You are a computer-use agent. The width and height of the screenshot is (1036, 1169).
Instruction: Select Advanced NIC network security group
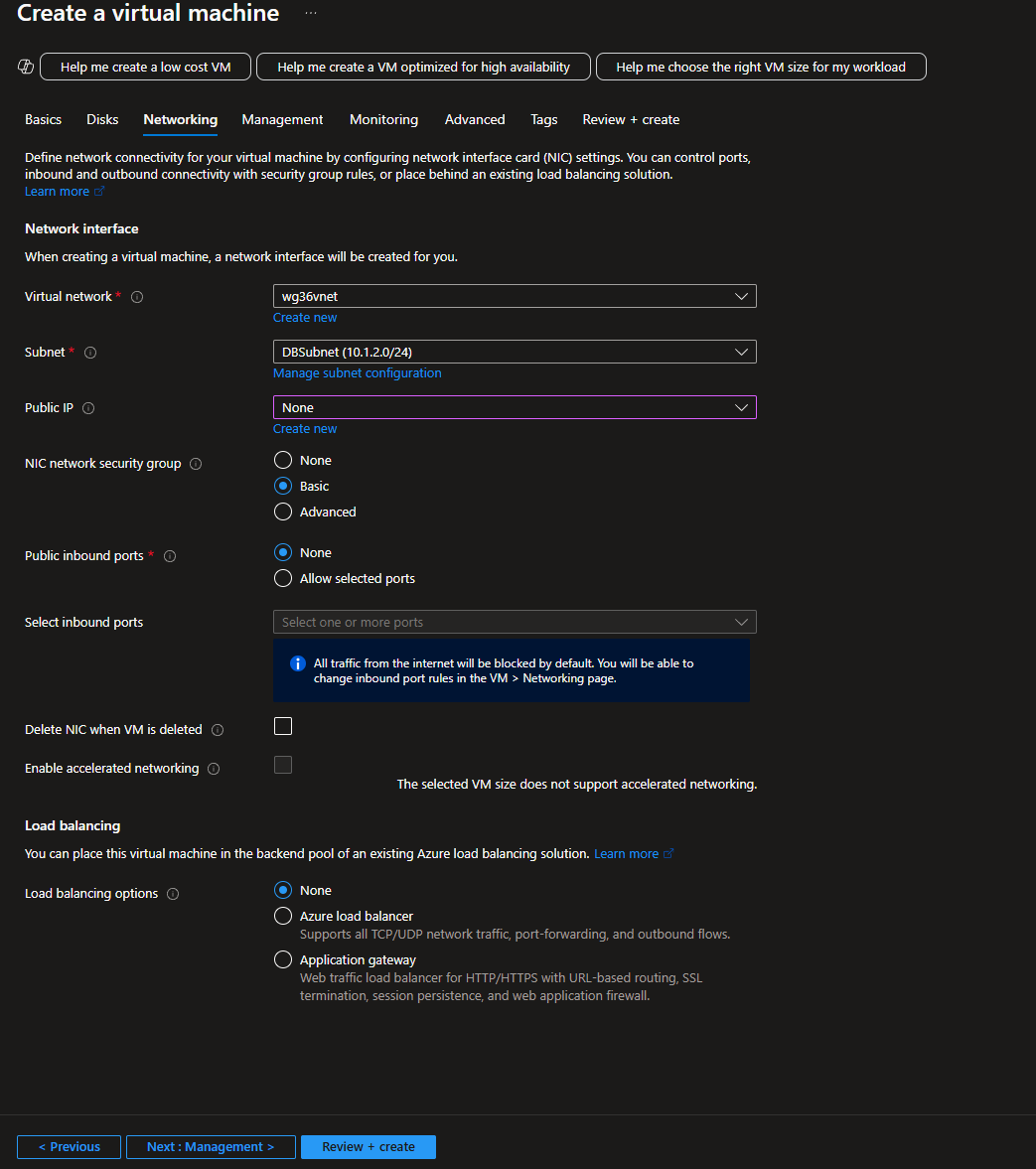point(283,511)
